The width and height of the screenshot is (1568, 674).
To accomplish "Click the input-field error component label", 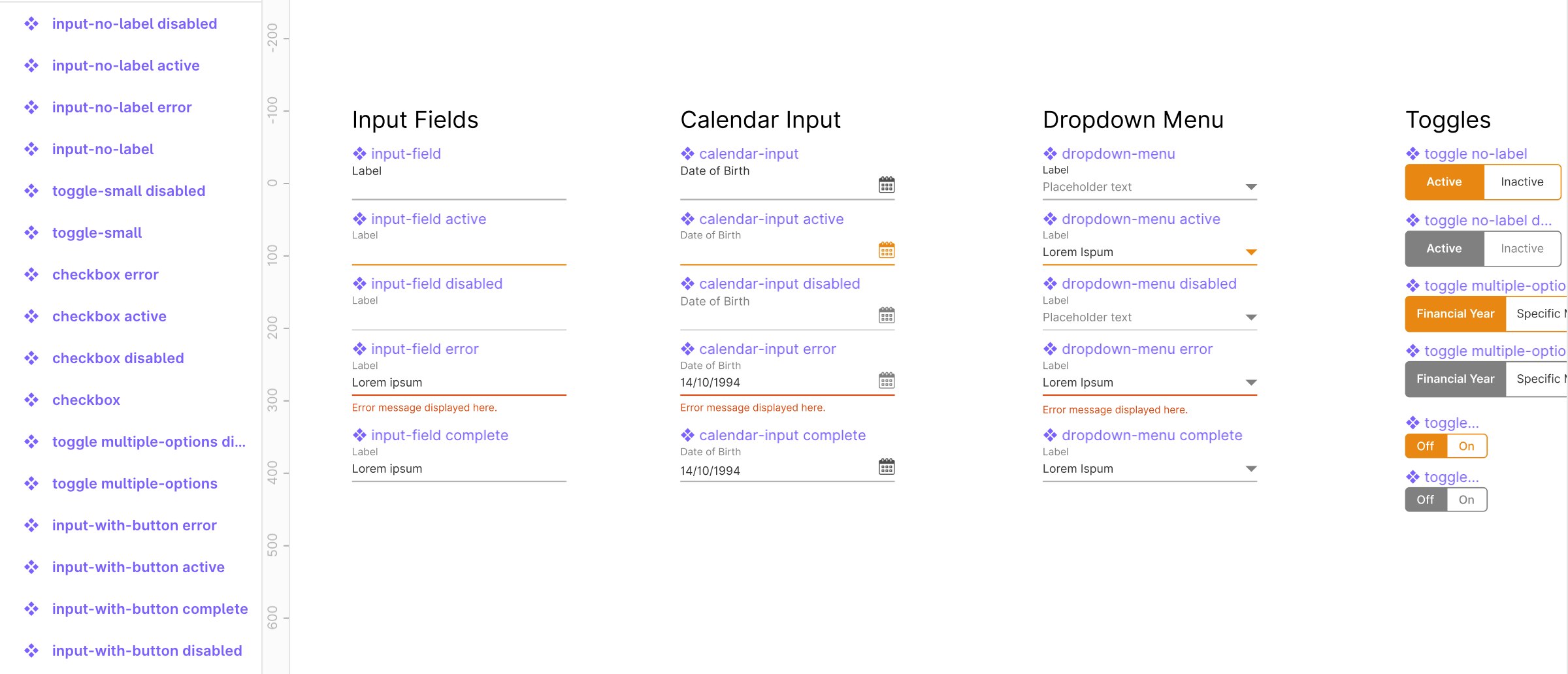I will coord(425,349).
